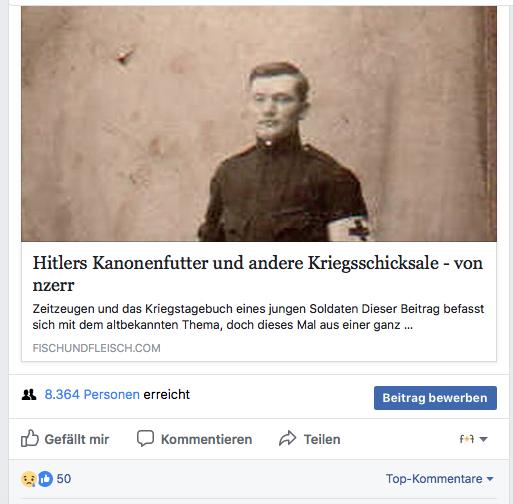Click the Zeitzeugen article description text
513x504 pixels.
(258, 317)
